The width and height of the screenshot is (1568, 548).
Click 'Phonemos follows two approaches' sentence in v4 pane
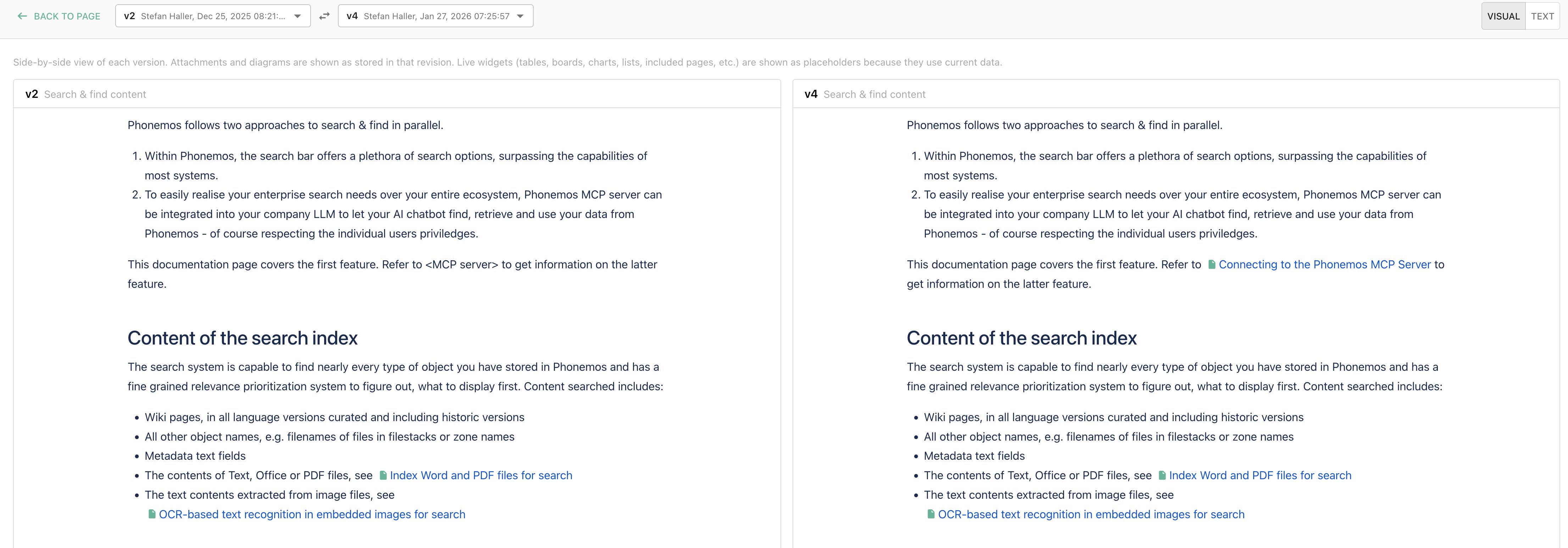click(1064, 125)
